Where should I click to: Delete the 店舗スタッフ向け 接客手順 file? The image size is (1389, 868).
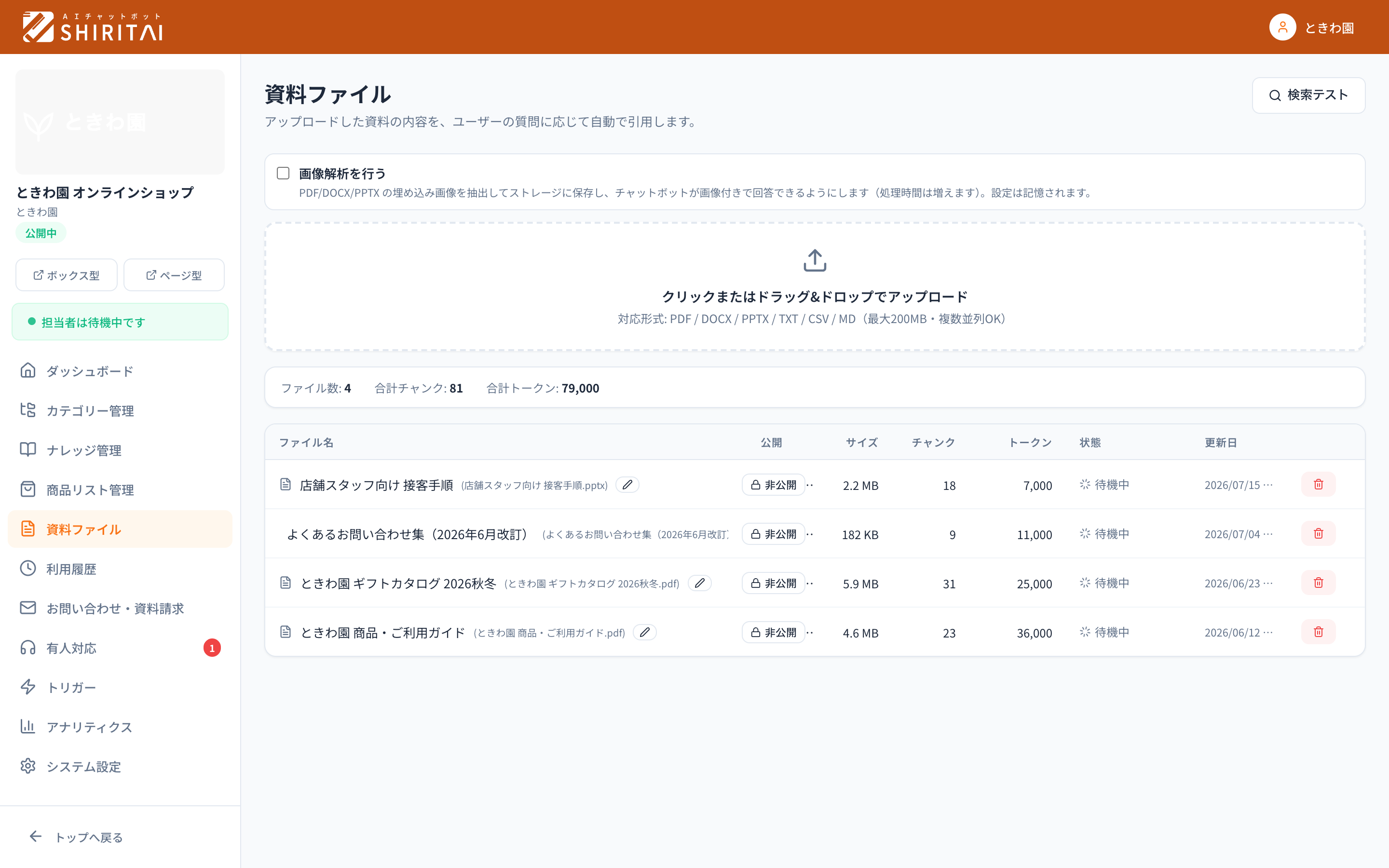pos(1318,485)
